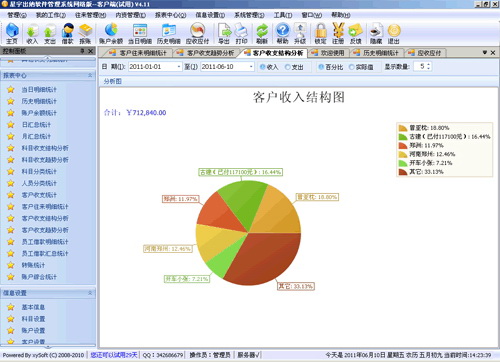Click the 刷新 refresh icon
This screenshot has width=500, height=362.
[262, 33]
